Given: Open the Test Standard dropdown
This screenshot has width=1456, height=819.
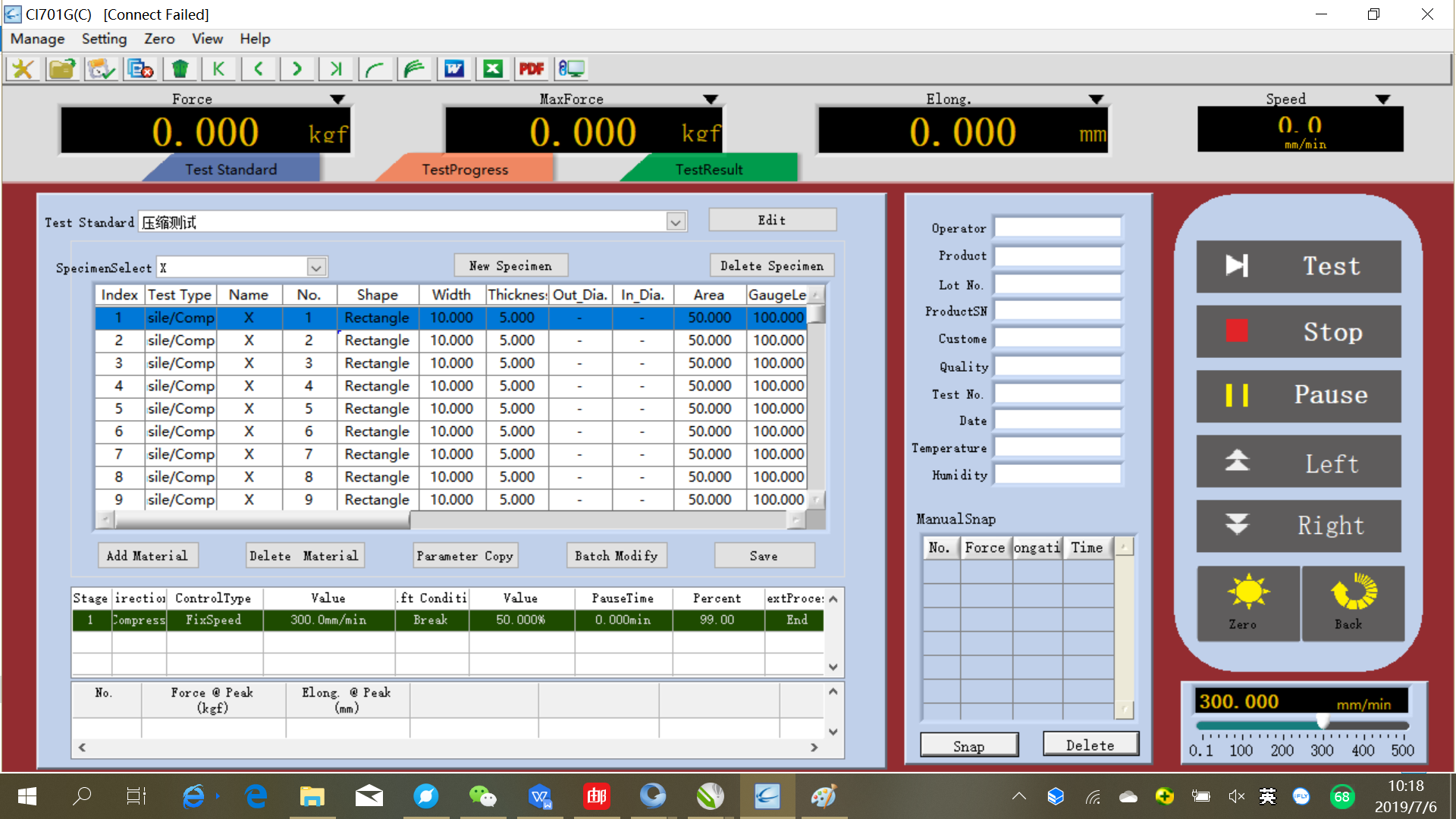Looking at the screenshot, I should (676, 221).
